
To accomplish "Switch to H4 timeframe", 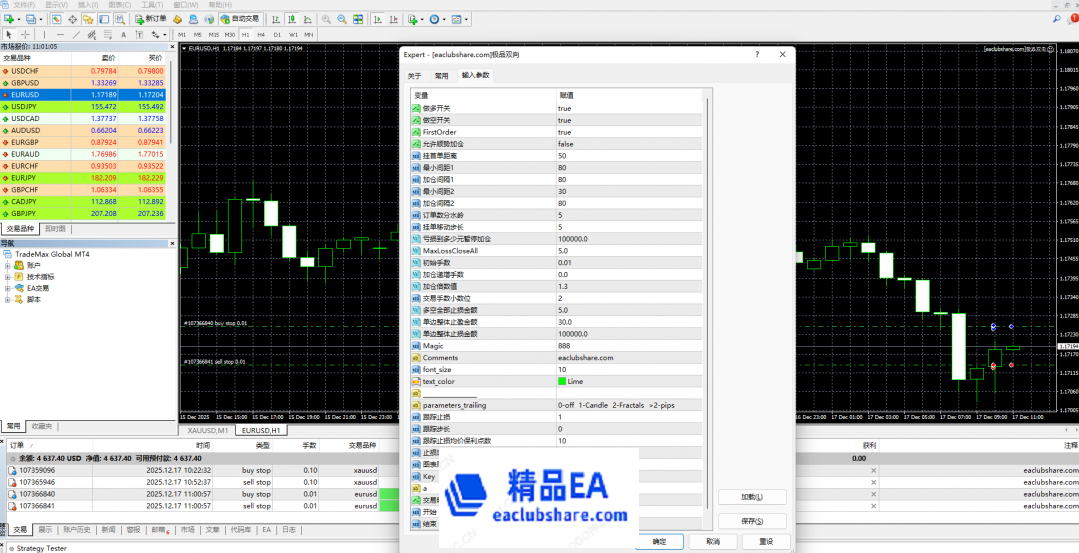I will tap(263, 34).
